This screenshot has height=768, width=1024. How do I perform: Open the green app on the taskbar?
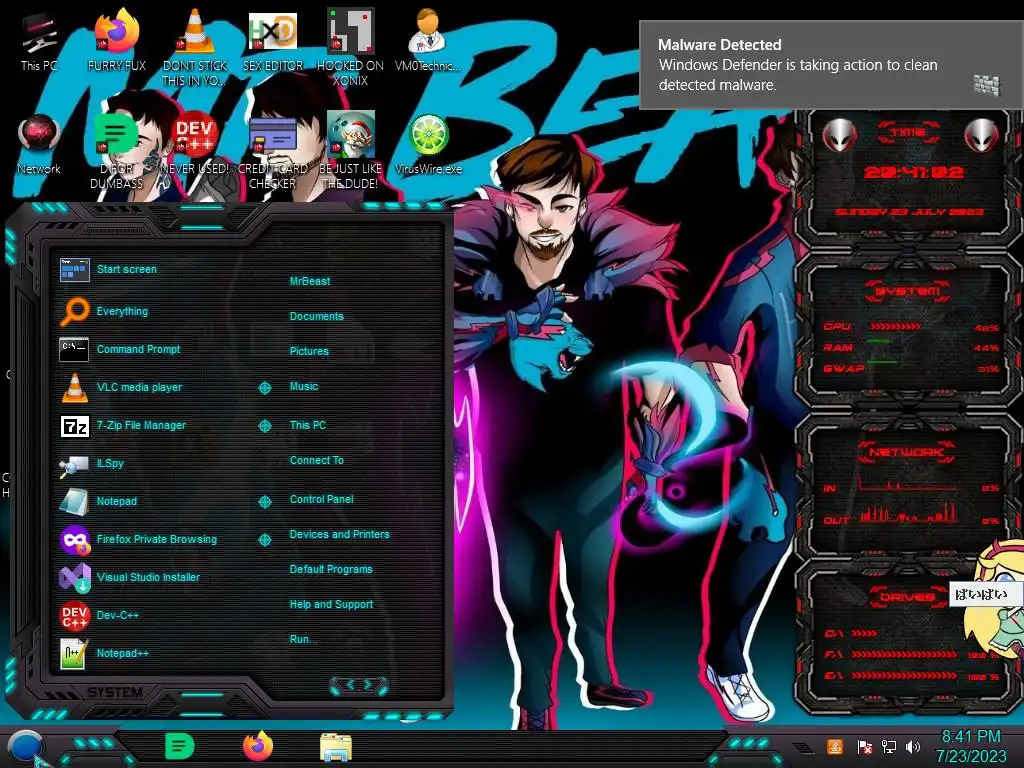[x=180, y=746]
